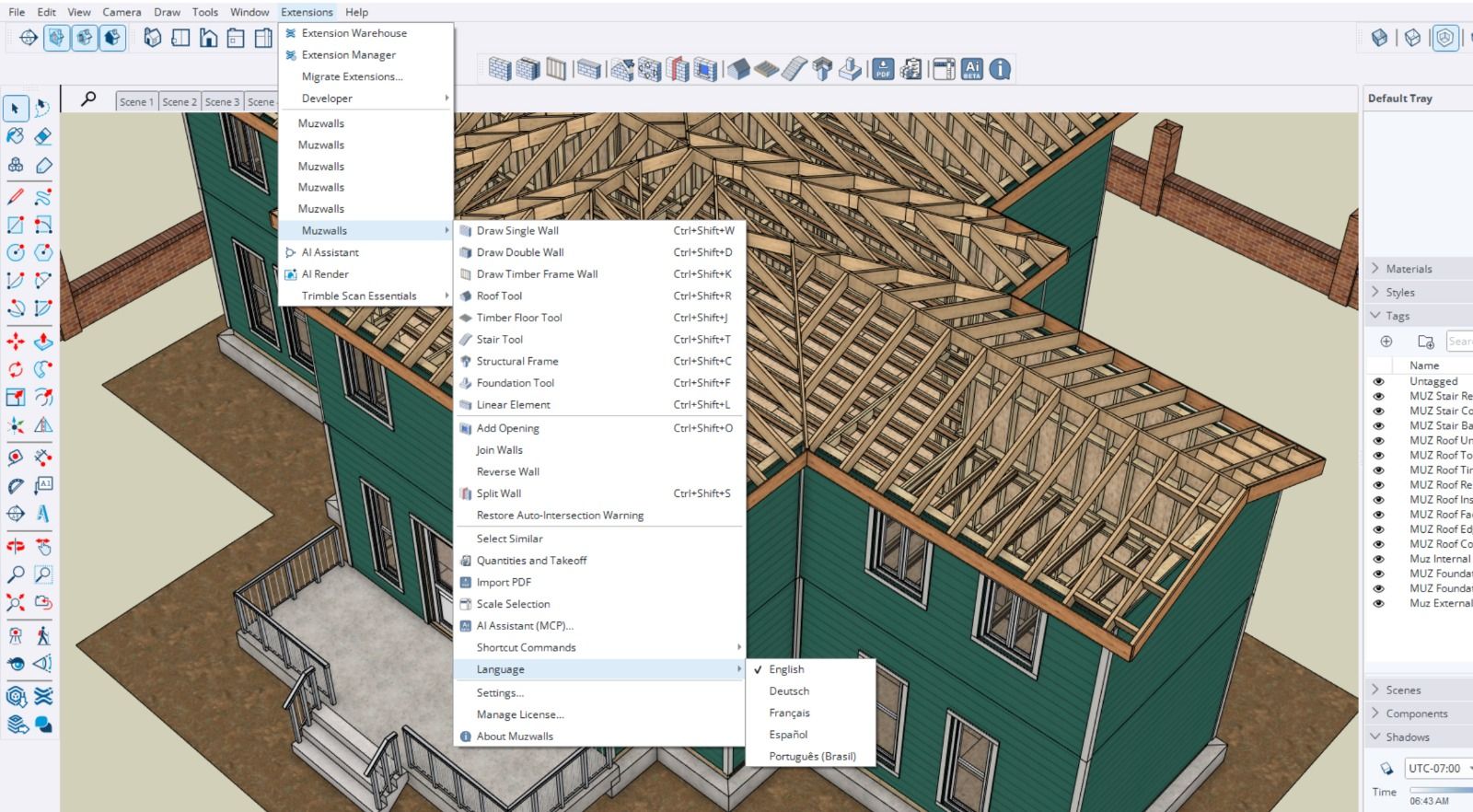Hide the MUZ Roof Ins tag
Viewport: 1473px width, 812px height.
point(1378,500)
